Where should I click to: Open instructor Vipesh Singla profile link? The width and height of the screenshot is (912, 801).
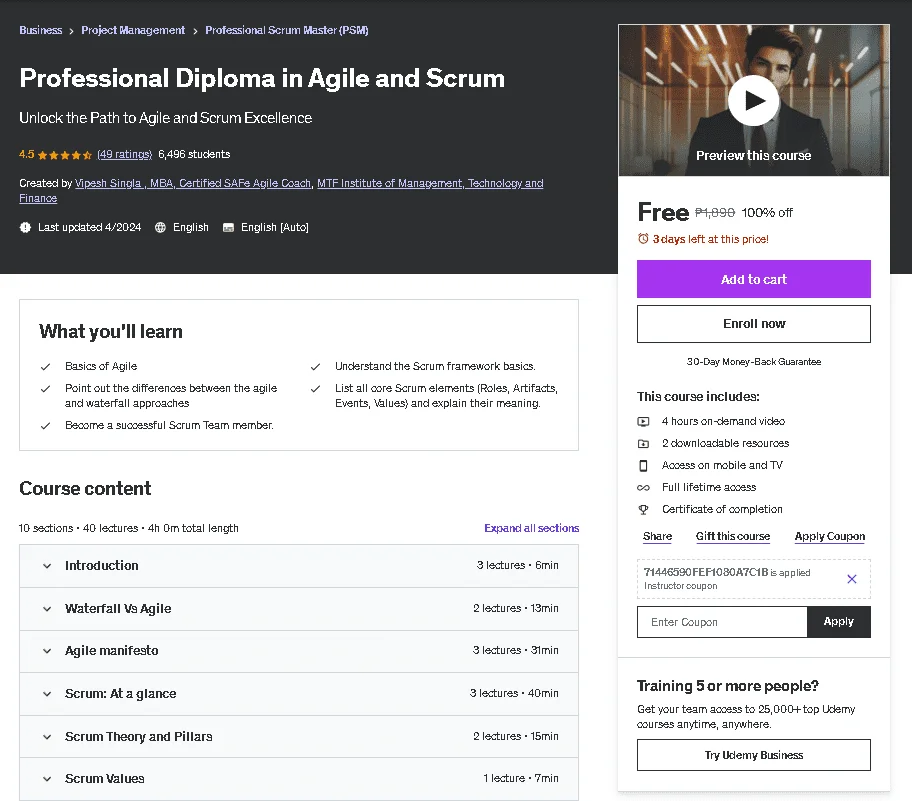pyautogui.click(x=193, y=183)
